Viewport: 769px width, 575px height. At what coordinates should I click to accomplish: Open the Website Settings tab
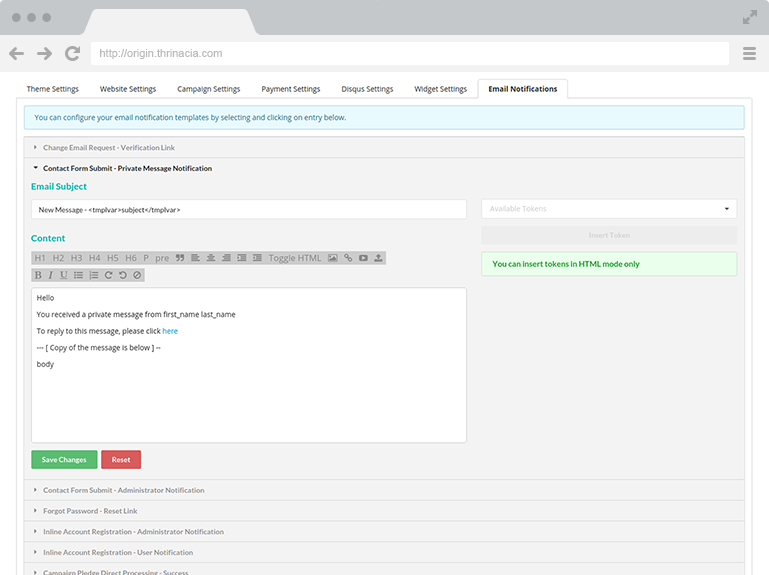128,89
